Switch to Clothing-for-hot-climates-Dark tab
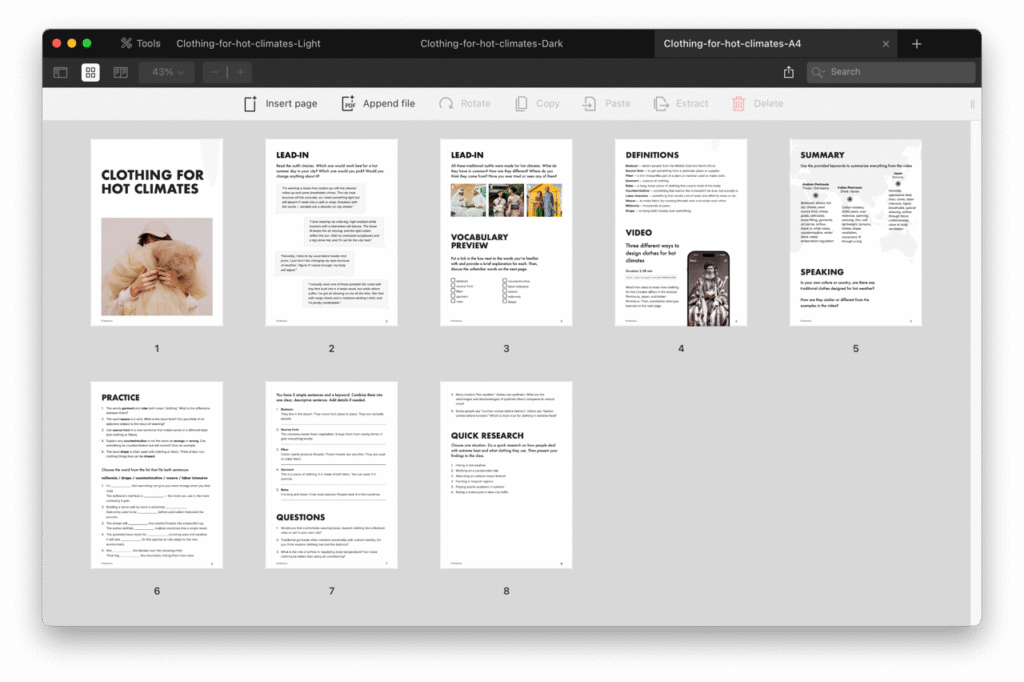This screenshot has width=1024, height=682. tap(477, 44)
